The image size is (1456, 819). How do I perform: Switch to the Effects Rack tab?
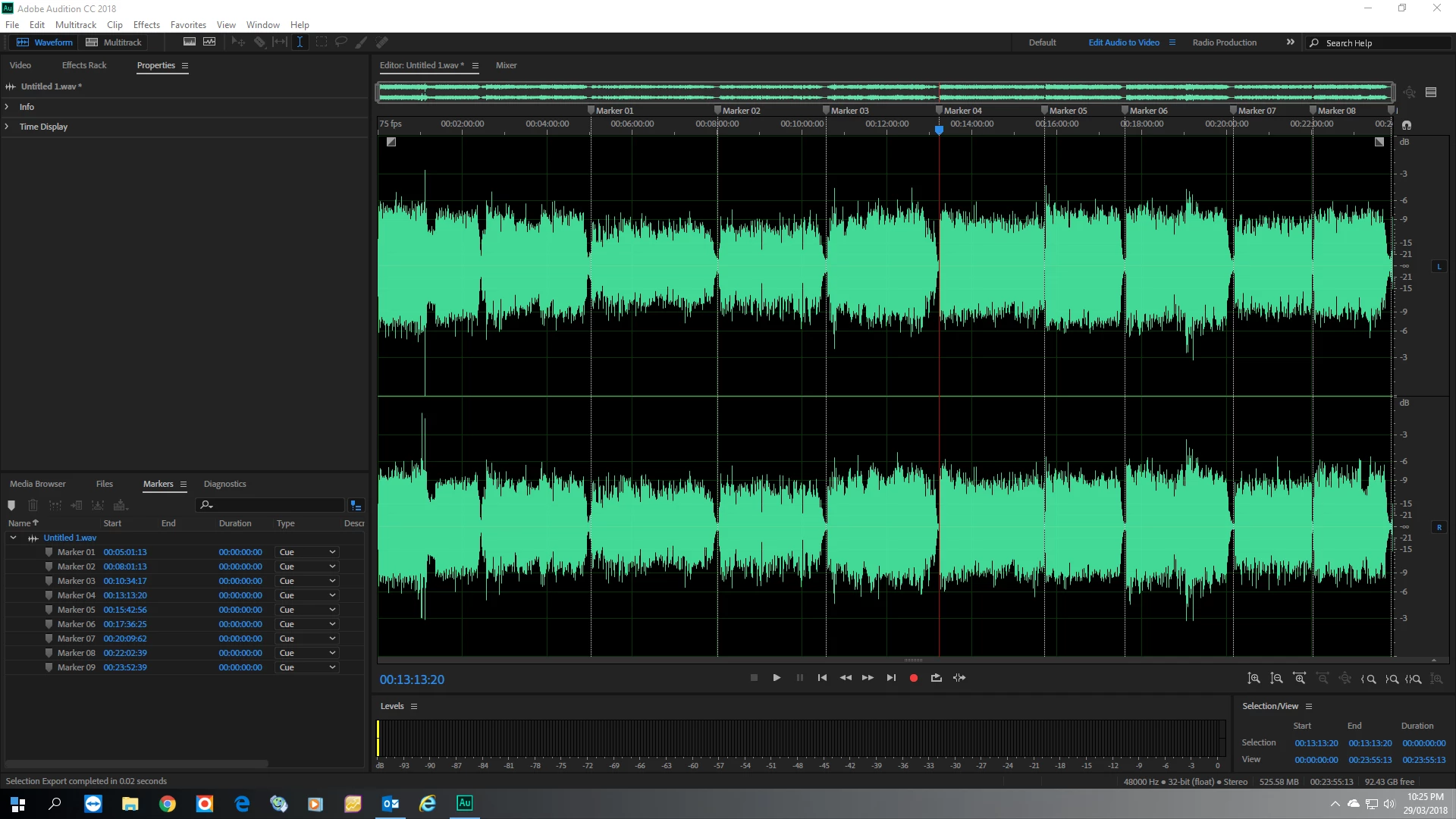pyautogui.click(x=84, y=65)
